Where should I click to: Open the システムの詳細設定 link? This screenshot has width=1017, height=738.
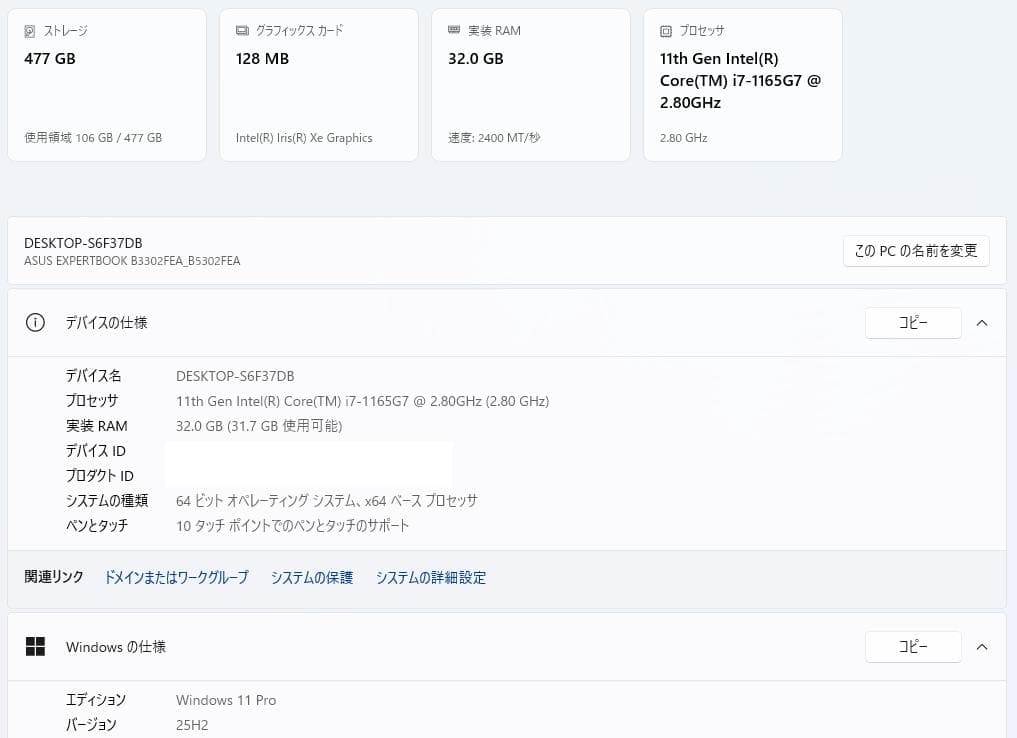[x=430, y=577]
